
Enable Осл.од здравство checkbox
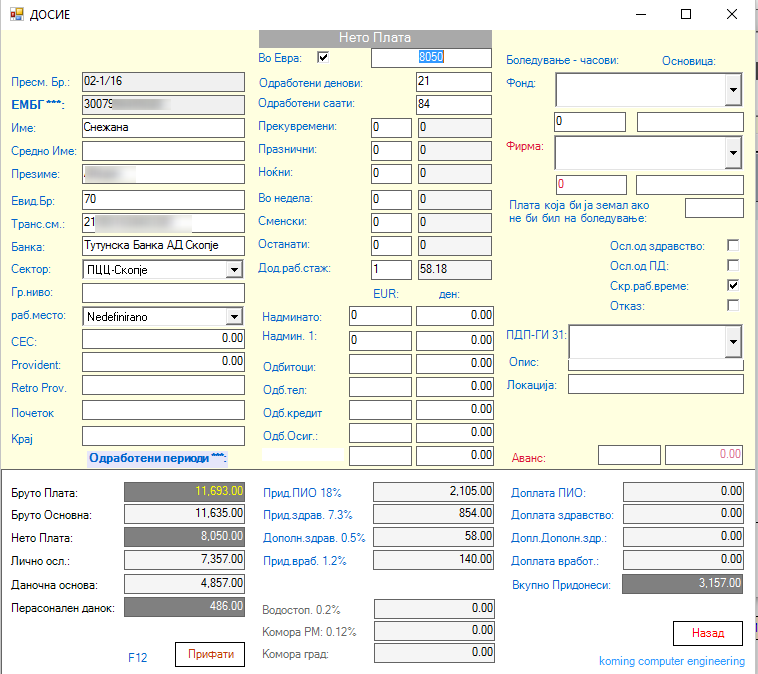coord(733,246)
